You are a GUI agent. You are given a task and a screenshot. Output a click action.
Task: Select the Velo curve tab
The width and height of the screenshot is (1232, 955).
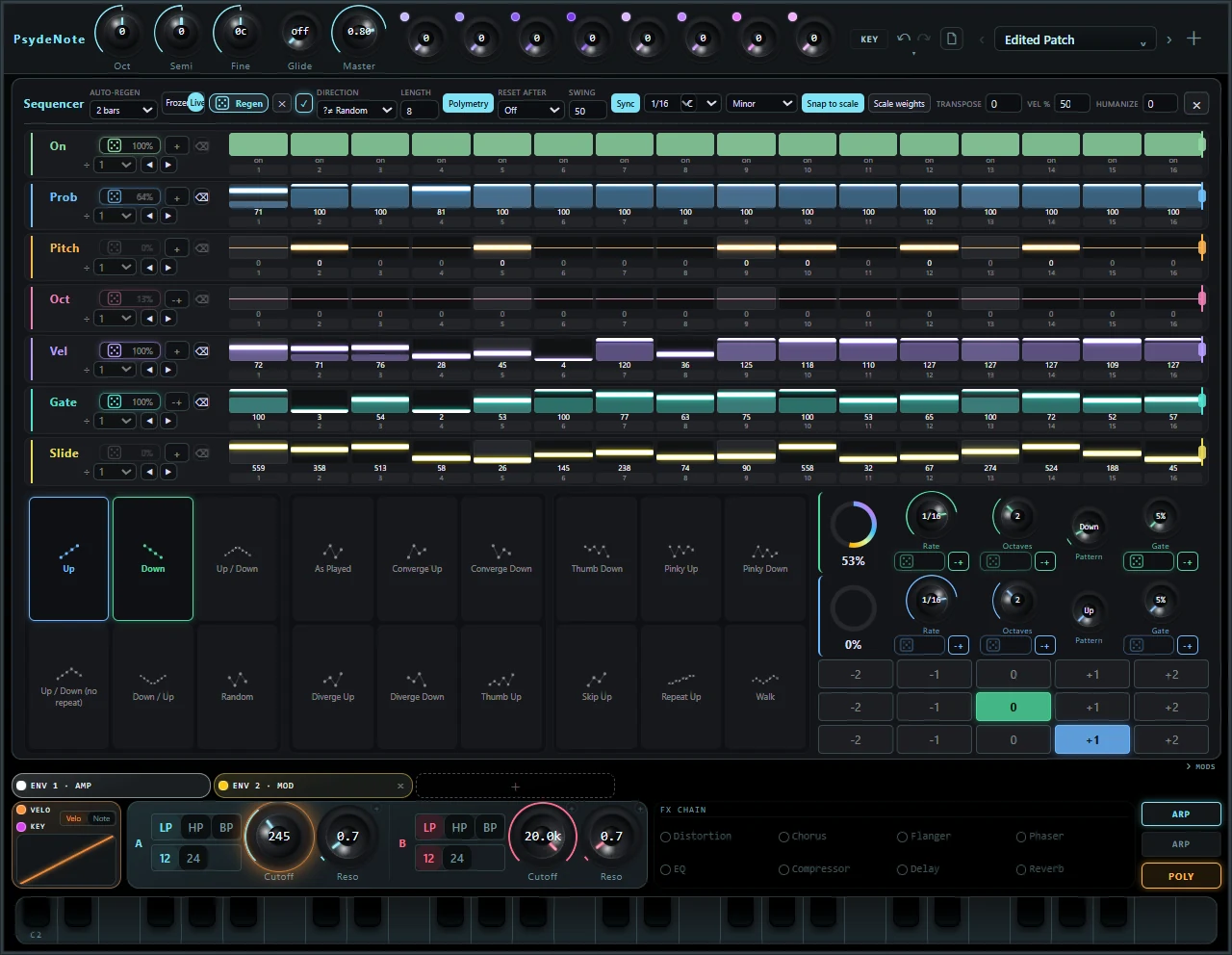coord(74,818)
